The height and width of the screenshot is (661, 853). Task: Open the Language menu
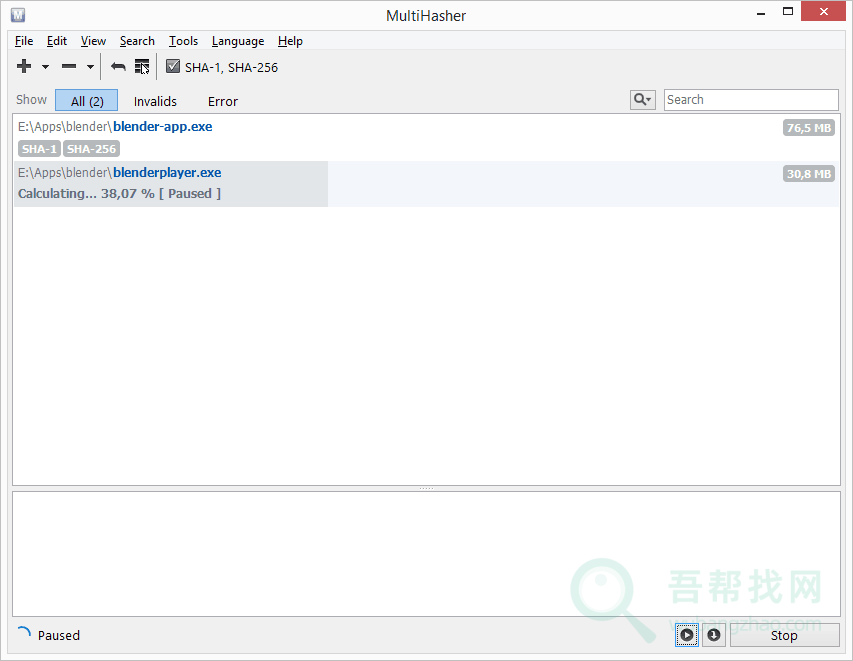tap(238, 41)
